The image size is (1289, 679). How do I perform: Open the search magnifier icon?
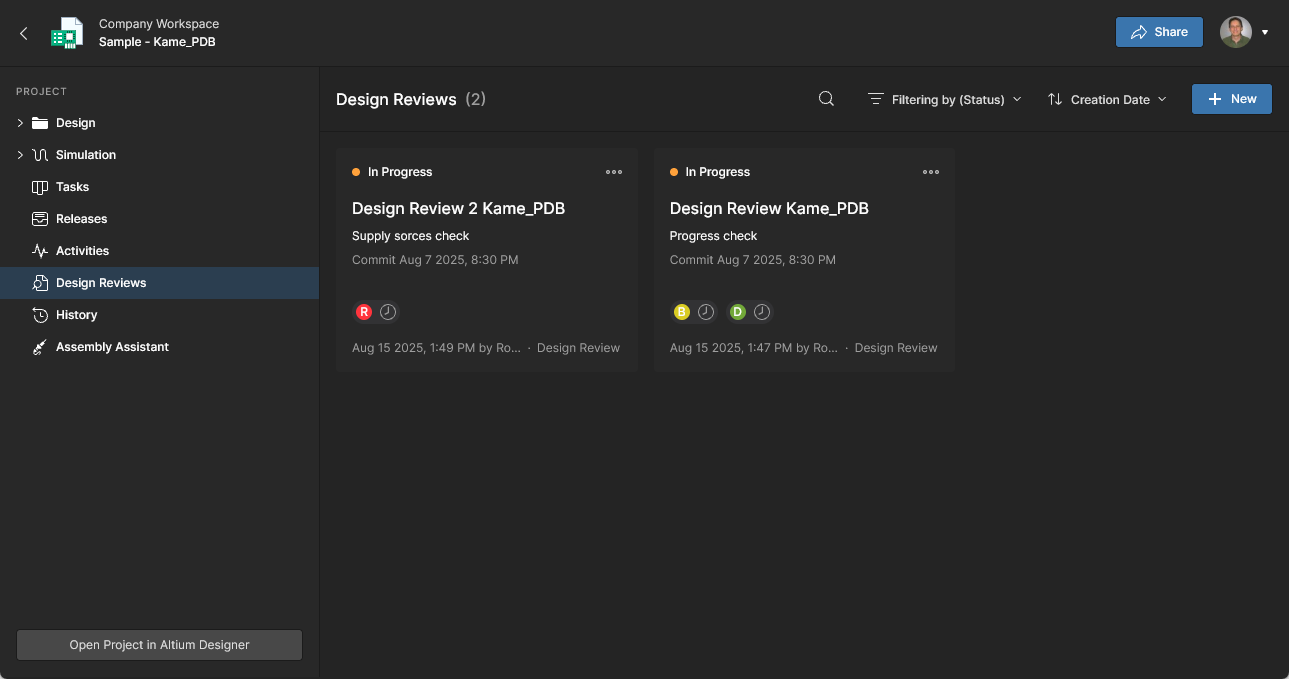pyautogui.click(x=826, y=99)
